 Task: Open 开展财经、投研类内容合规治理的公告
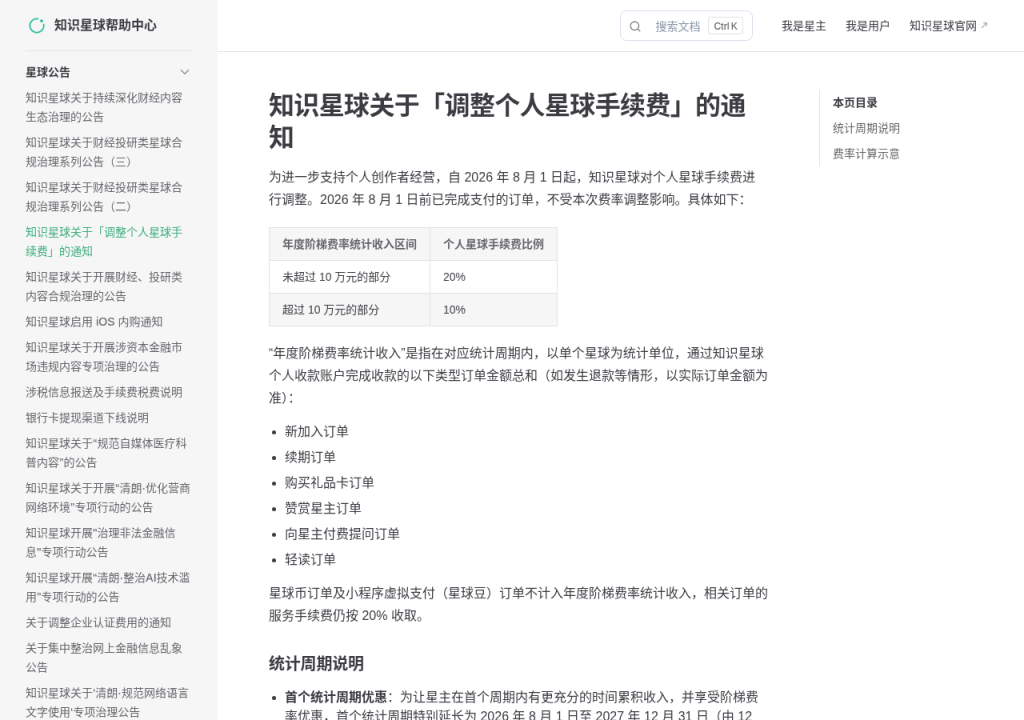(x=104, y=286)
